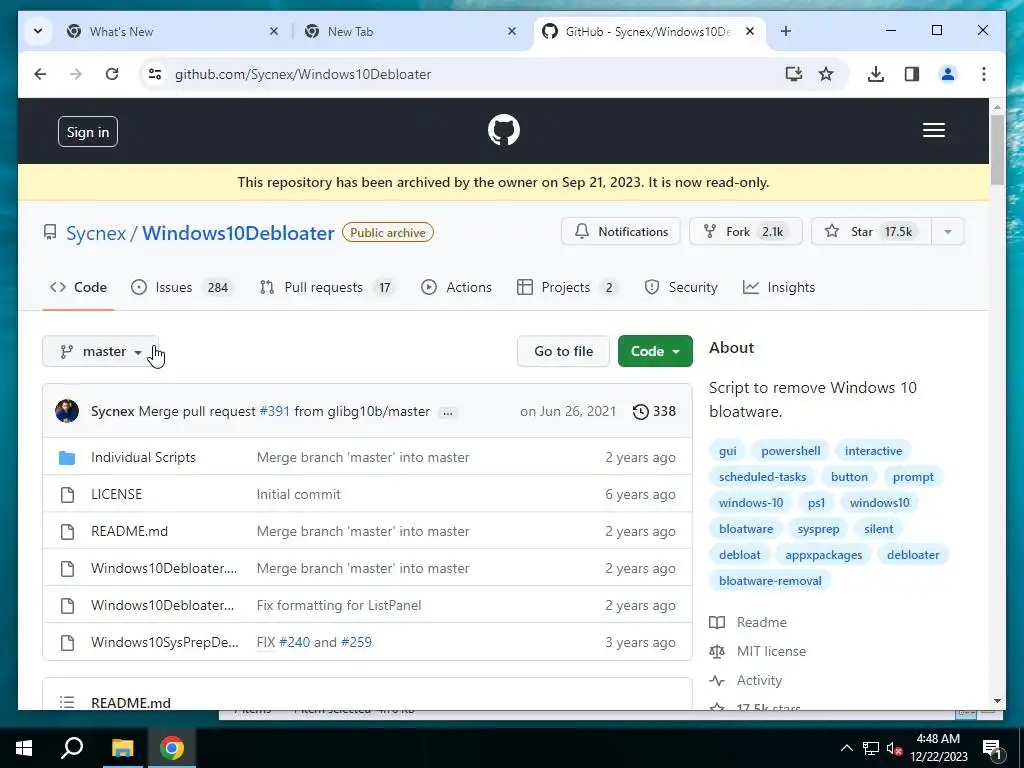Open the Chrome profile avatar

[948, 74]
